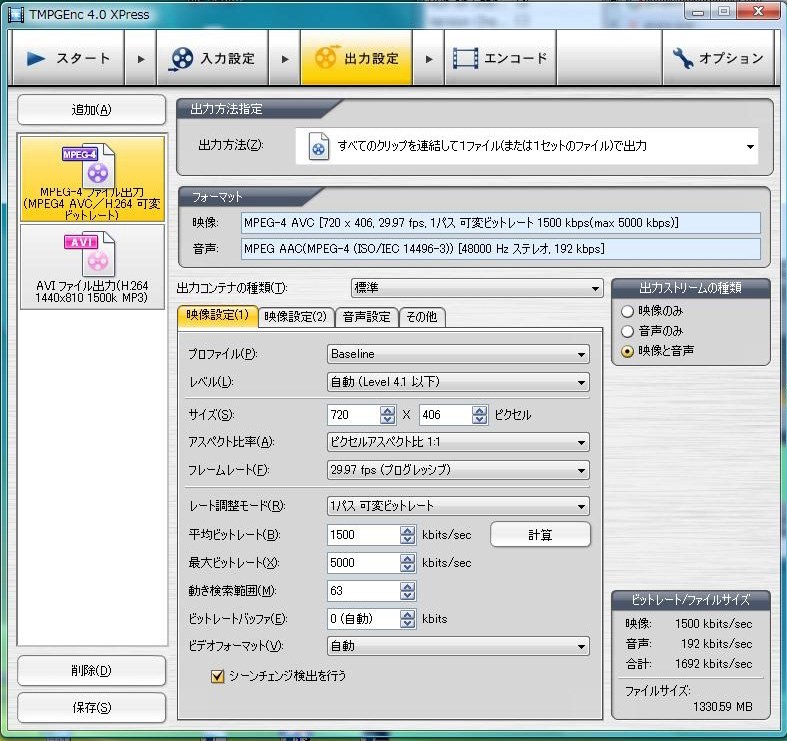Click TMPGEnc title bar app icon

click(x=16, y=15)
